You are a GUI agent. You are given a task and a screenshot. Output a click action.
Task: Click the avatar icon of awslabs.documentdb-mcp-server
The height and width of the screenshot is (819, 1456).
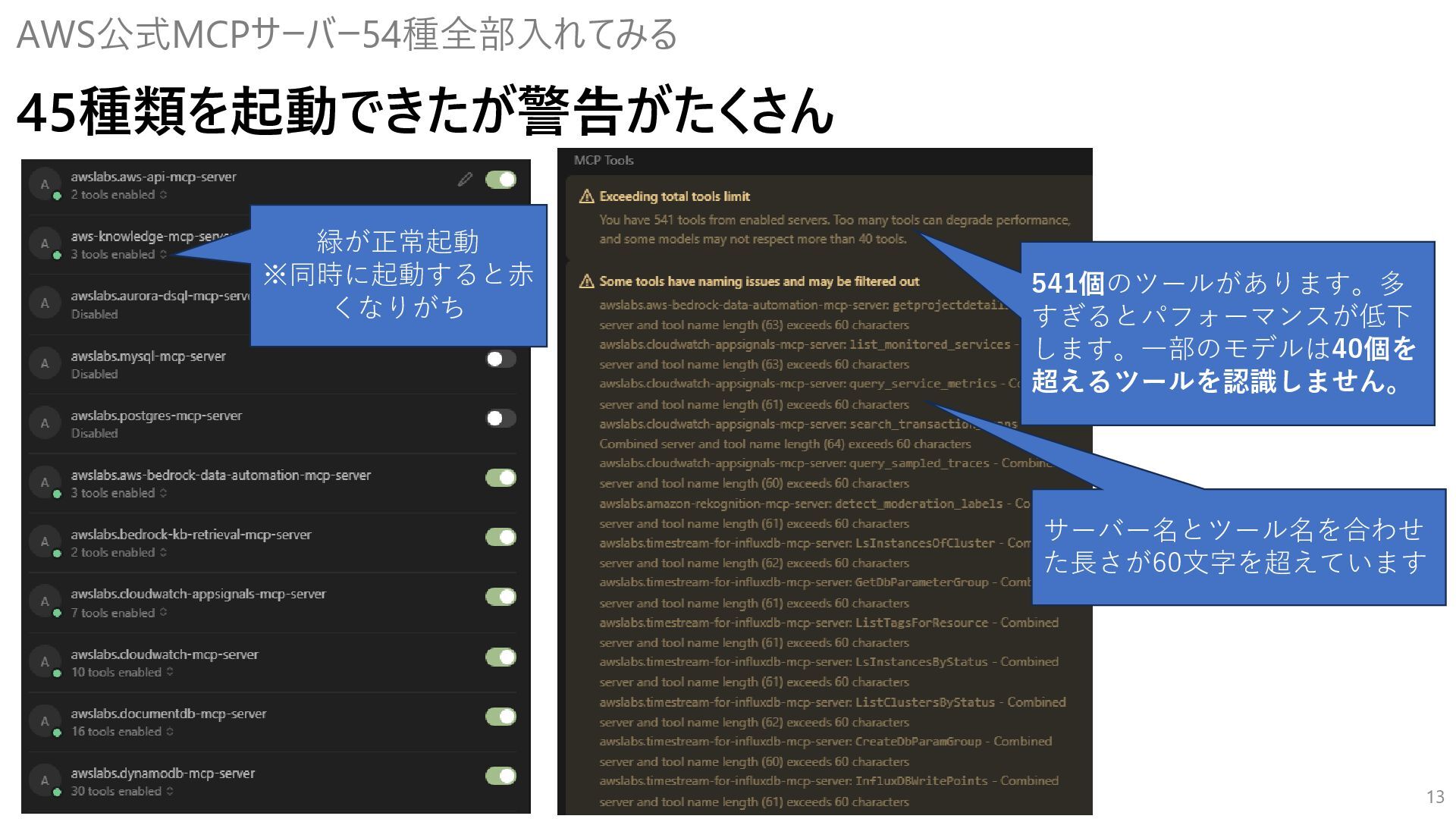[x=45, y=720]
